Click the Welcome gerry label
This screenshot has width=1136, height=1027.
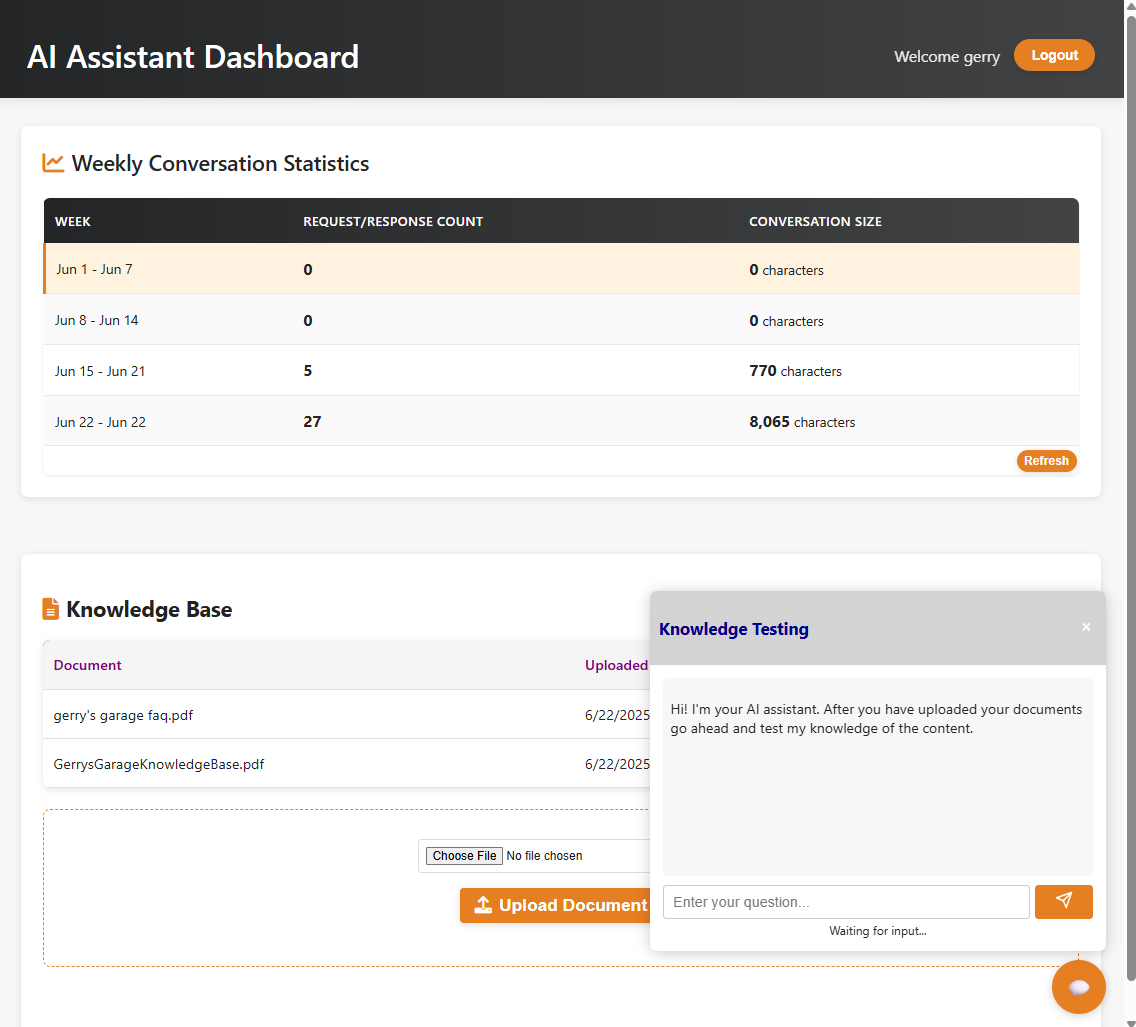tap(946, 56)
